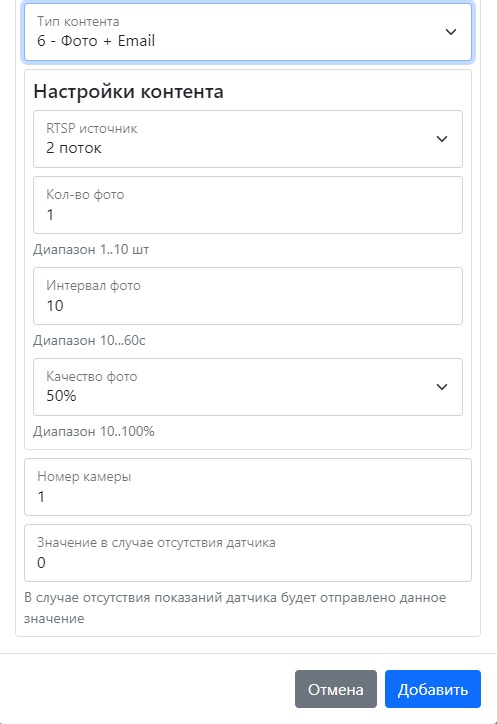Screen dimensions: 497x724
Task: Click the chevron arrow next to 2 поток
Action: pos(442,139)
